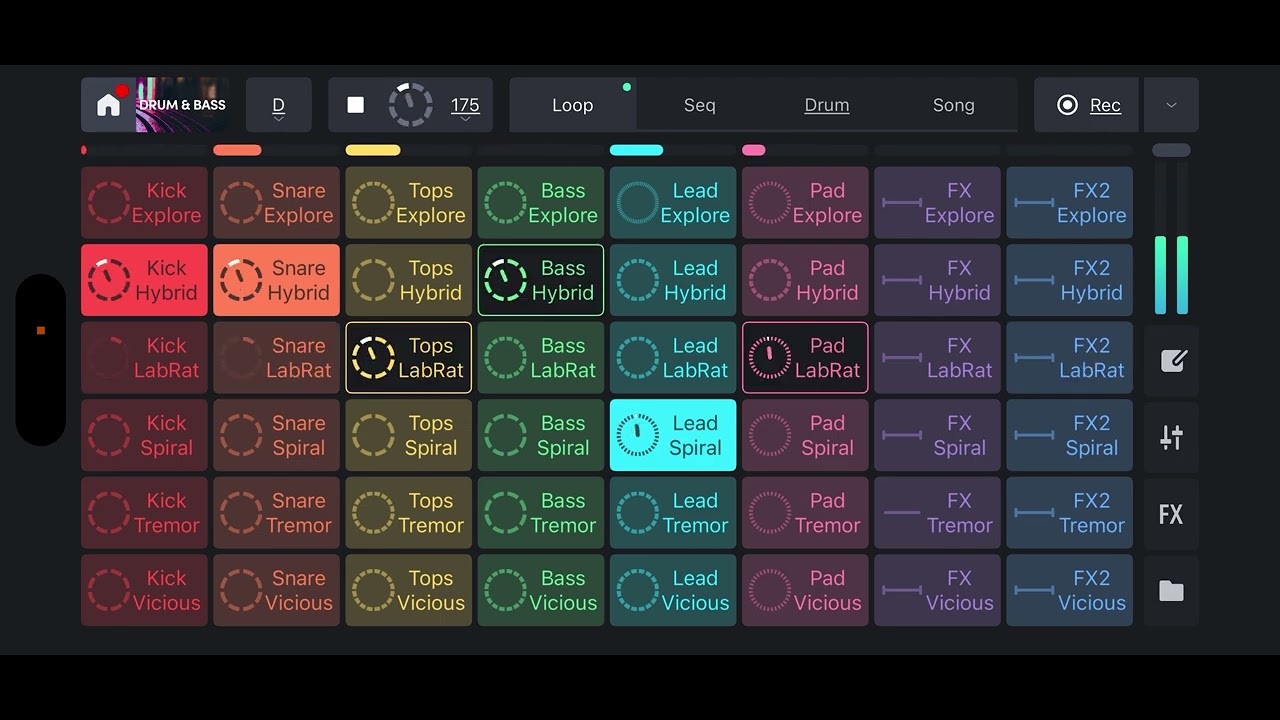
Task: Click the FX2 Tremor one-shot line icon
Action: pos(1034,513)
